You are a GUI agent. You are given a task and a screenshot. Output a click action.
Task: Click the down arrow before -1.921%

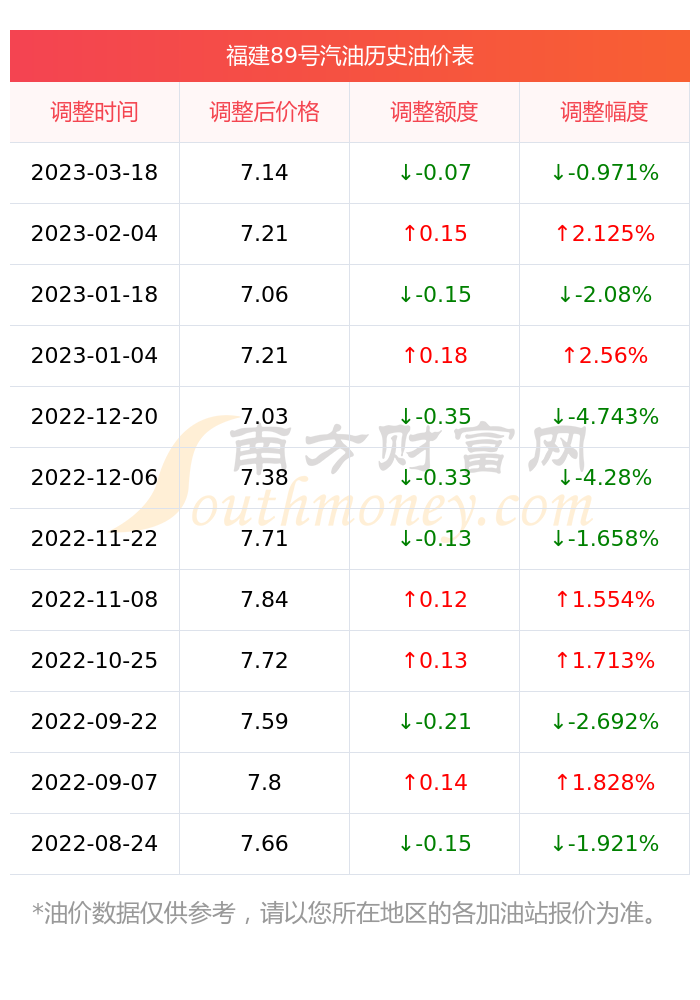pos(558,844)
